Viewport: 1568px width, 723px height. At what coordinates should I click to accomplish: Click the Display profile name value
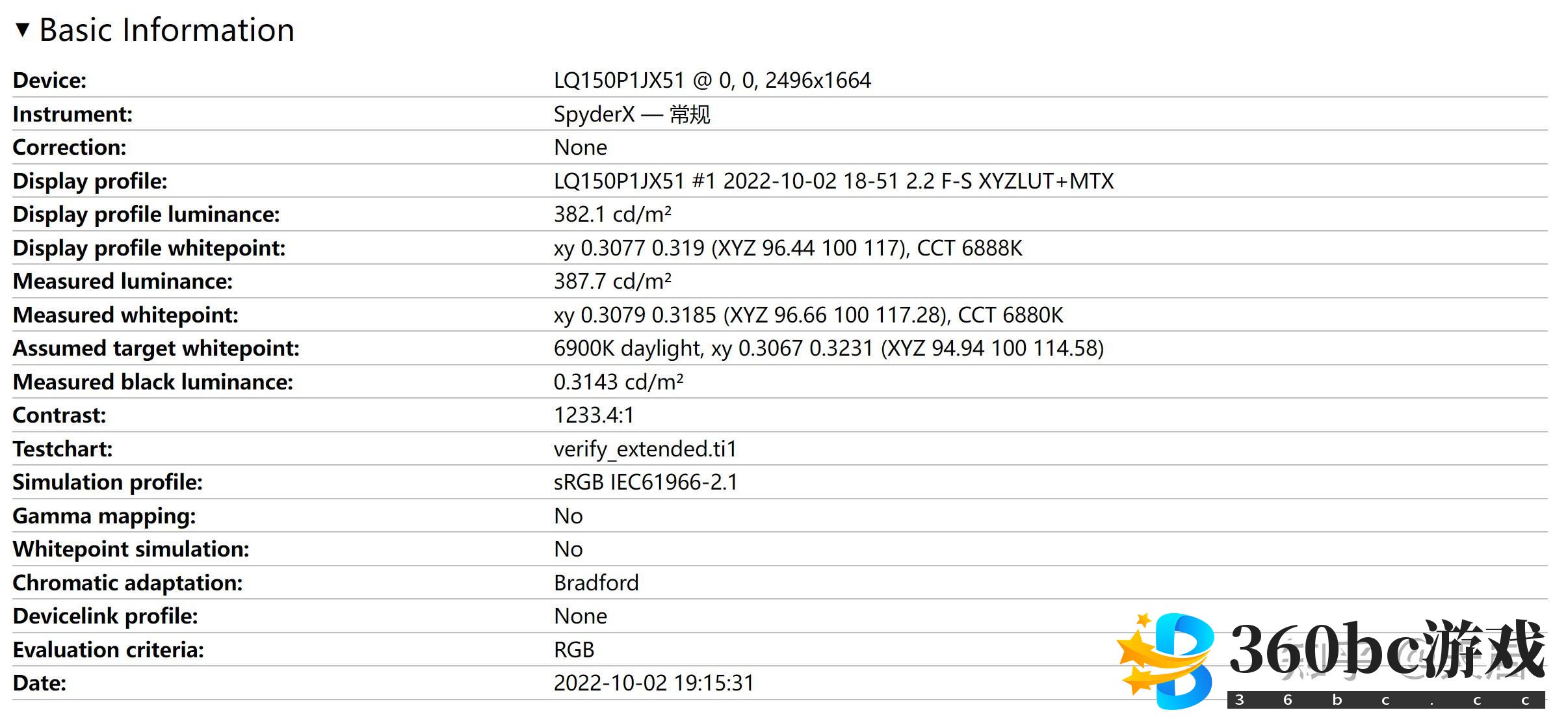click(833, 181)
